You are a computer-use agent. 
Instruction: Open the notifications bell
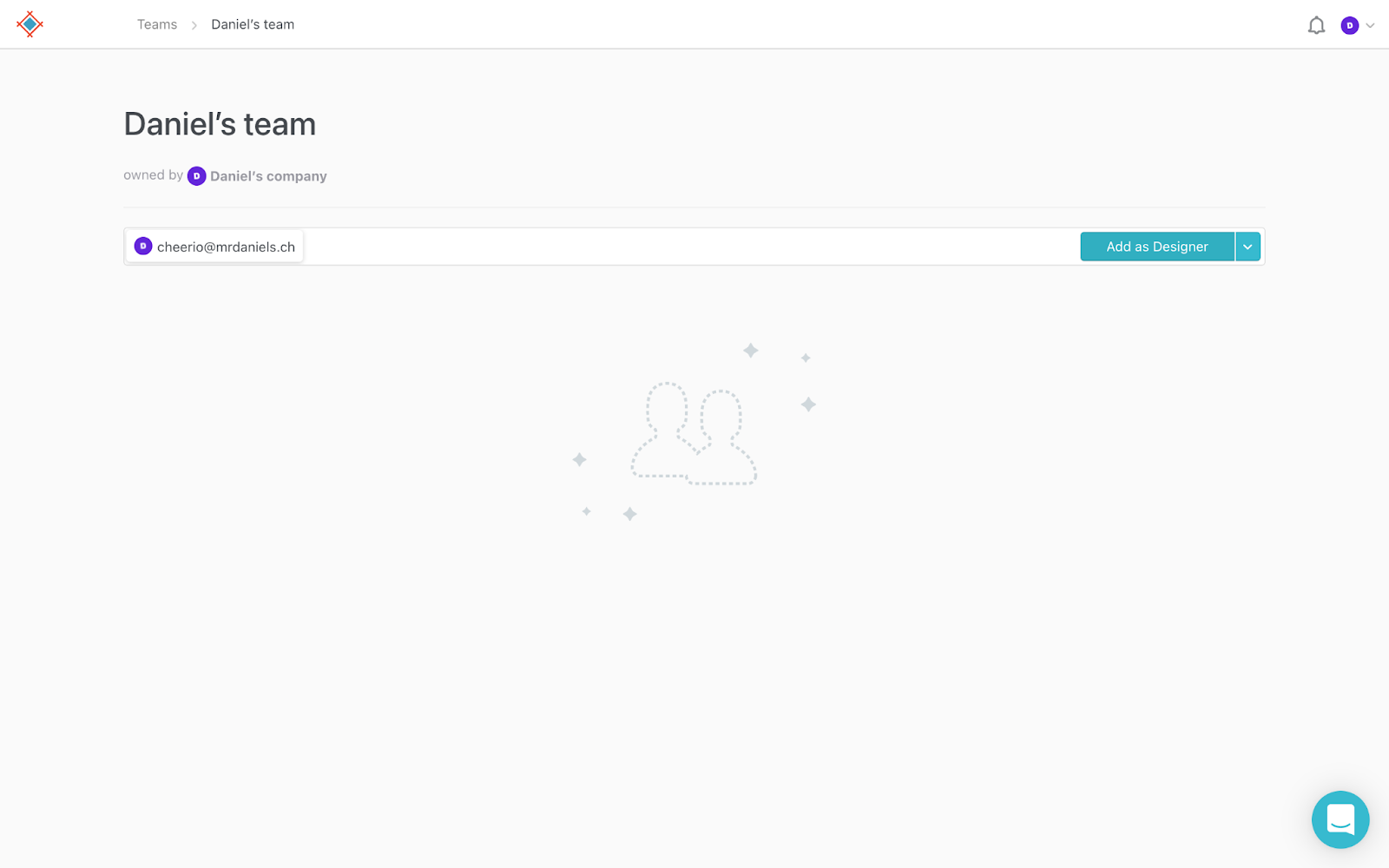point(1316,25)
